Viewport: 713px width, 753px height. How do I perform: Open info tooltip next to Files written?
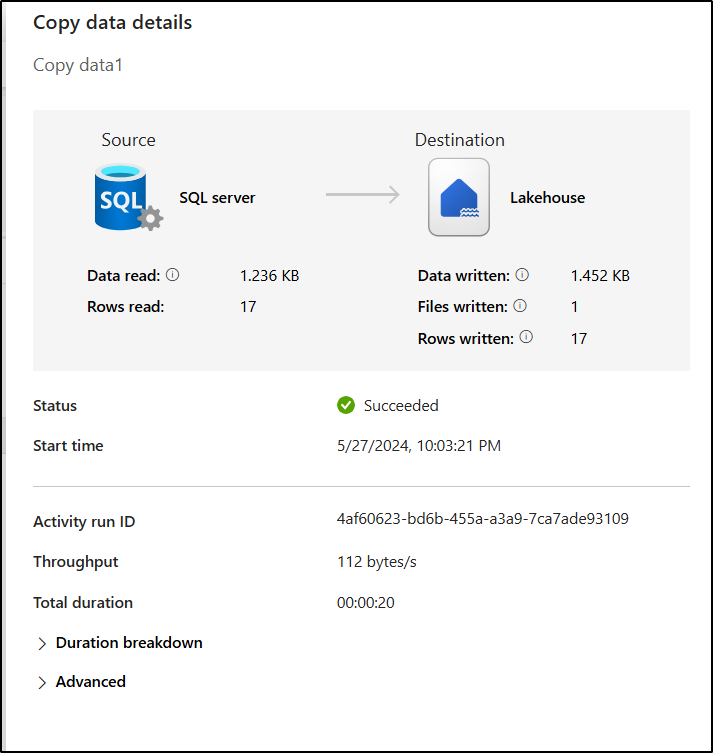(520, 306)
